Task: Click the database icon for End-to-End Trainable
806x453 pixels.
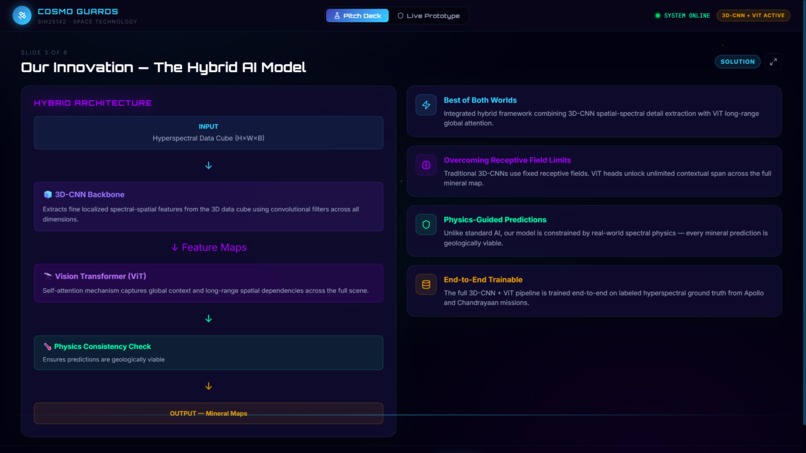Action: click(x=426, y=284)
